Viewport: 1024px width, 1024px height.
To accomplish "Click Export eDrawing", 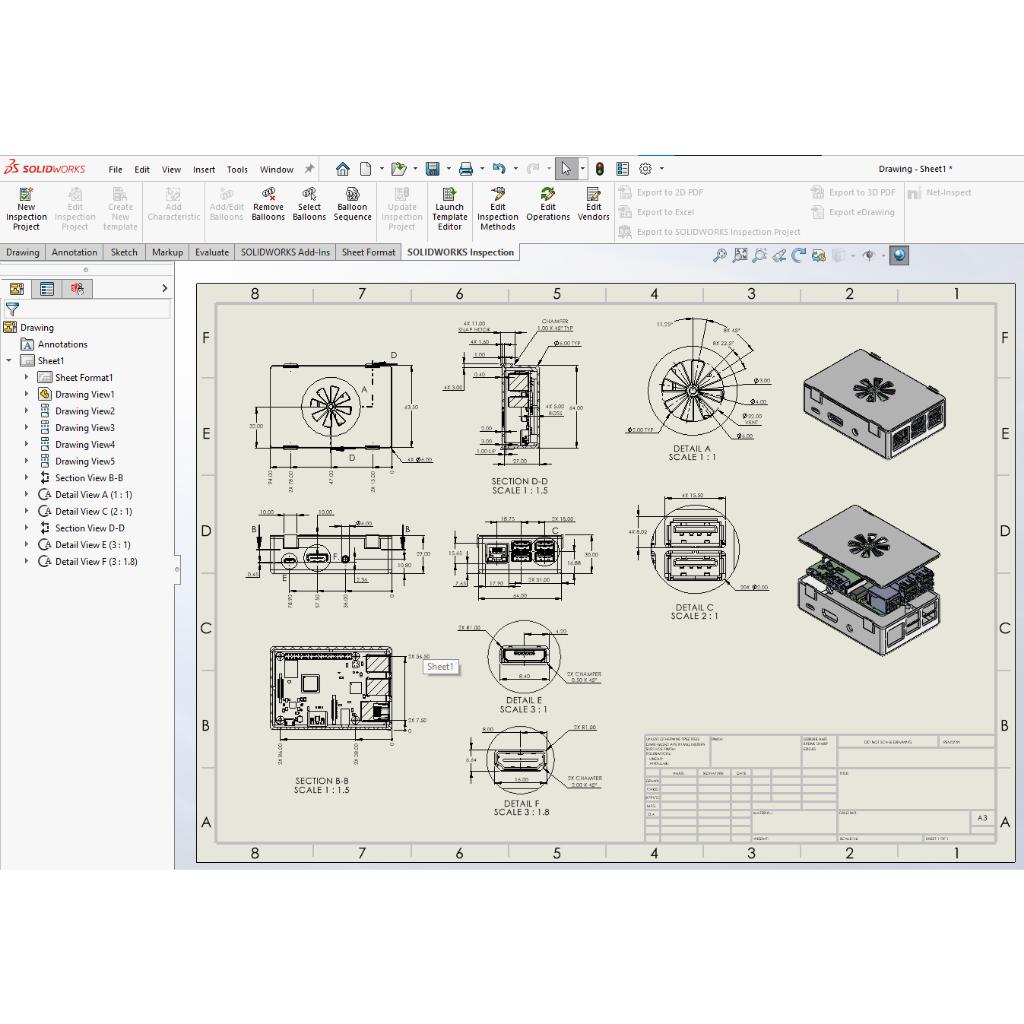I will 853,212.
